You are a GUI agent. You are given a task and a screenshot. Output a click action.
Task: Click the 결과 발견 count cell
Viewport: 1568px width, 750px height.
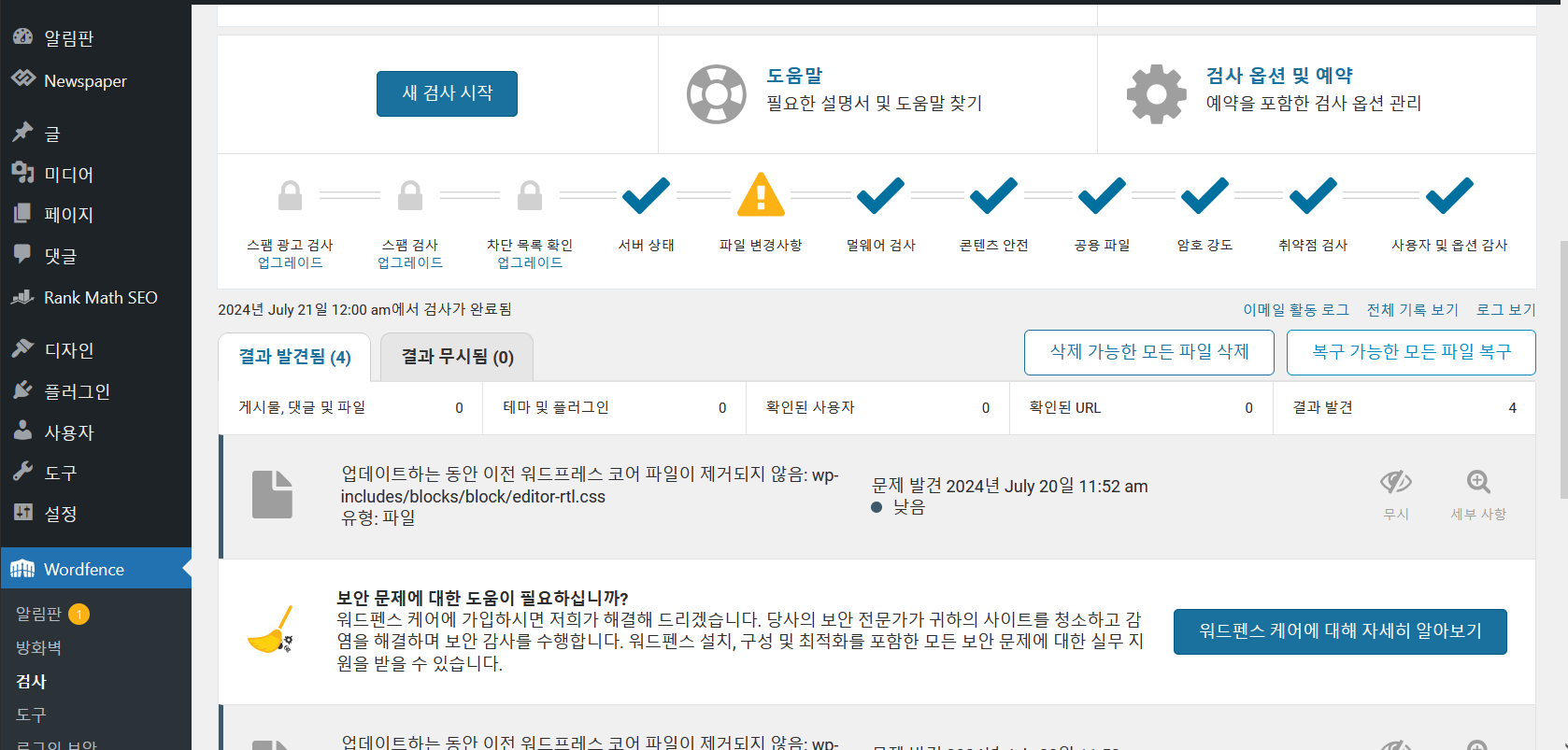point(1404,407)
